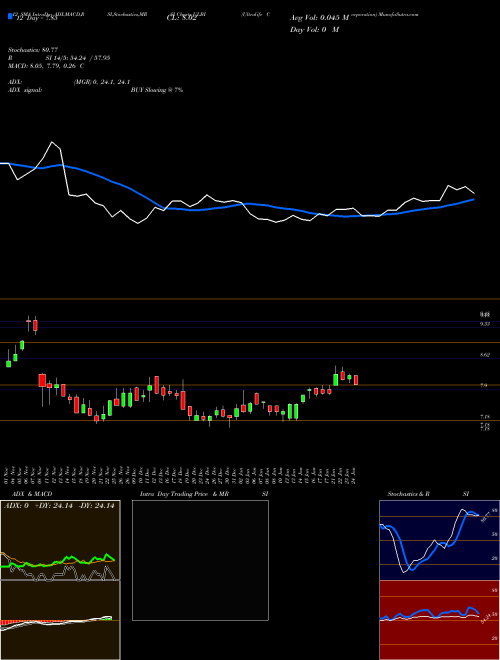Click 'ADX: 0 +DY: 24.14 -DY: 24.14' header
The height and width of the screenshot is (660, 500).
click(x=59, y=506)
